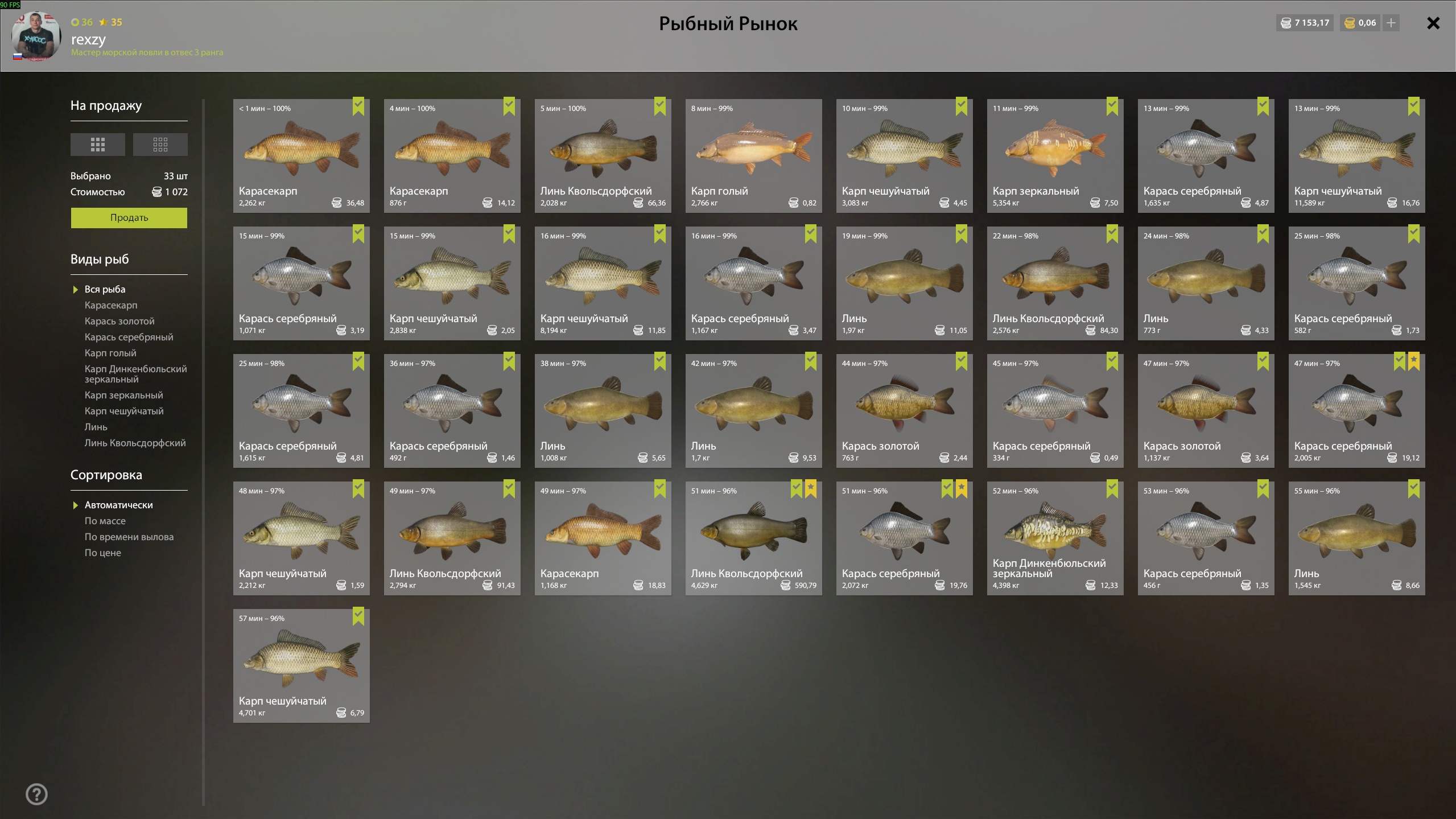This screenshot has height=819, width=1456.
Task: Select the Линь 1,545 кг fish card
Action: (1357, 538)
